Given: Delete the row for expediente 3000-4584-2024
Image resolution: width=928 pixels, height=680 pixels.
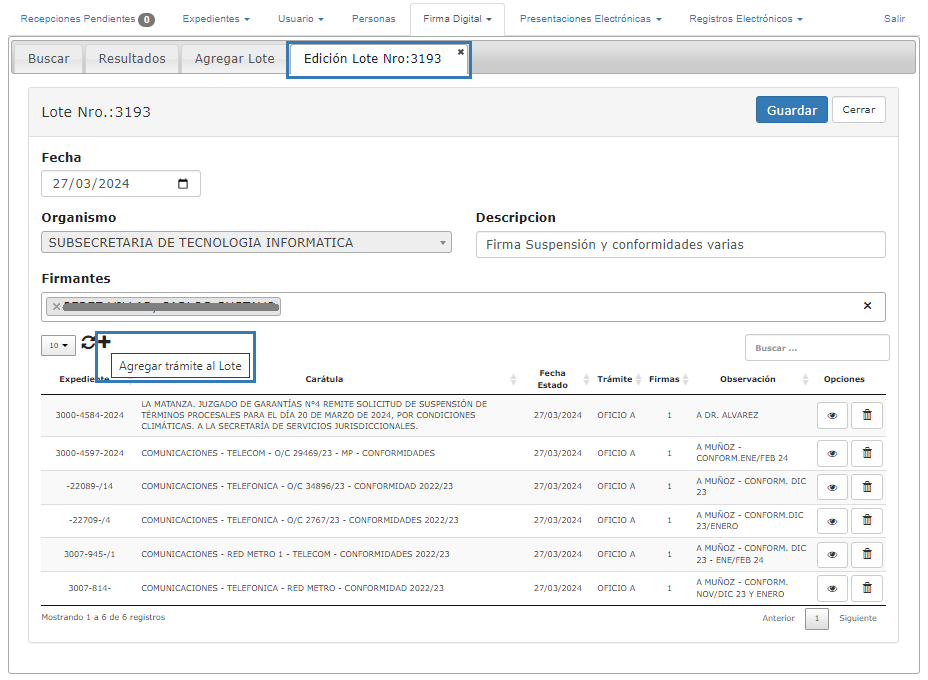Looking at the screenshot, I should pos(866,416).
